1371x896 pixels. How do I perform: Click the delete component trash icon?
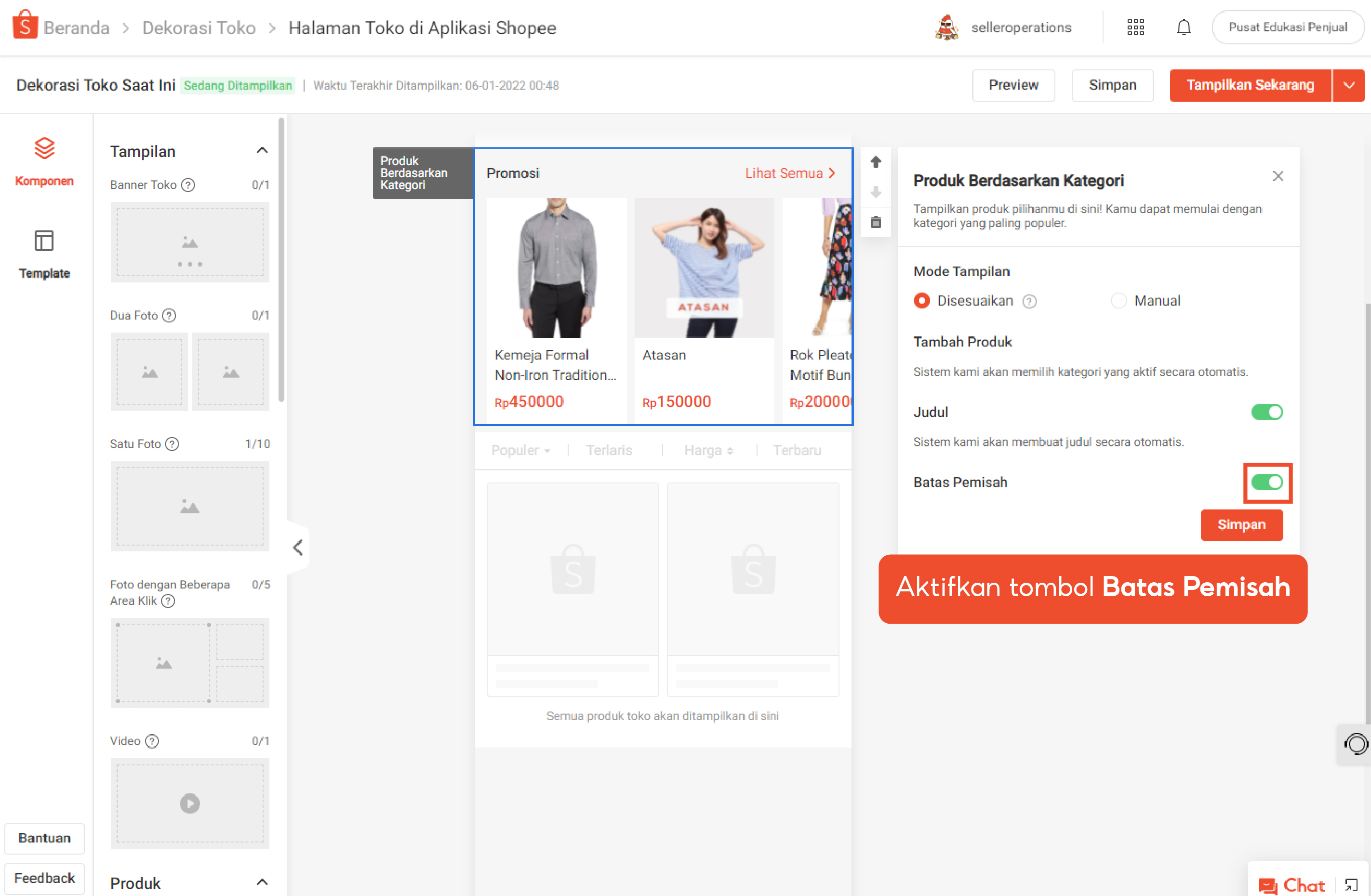(876, 222)
